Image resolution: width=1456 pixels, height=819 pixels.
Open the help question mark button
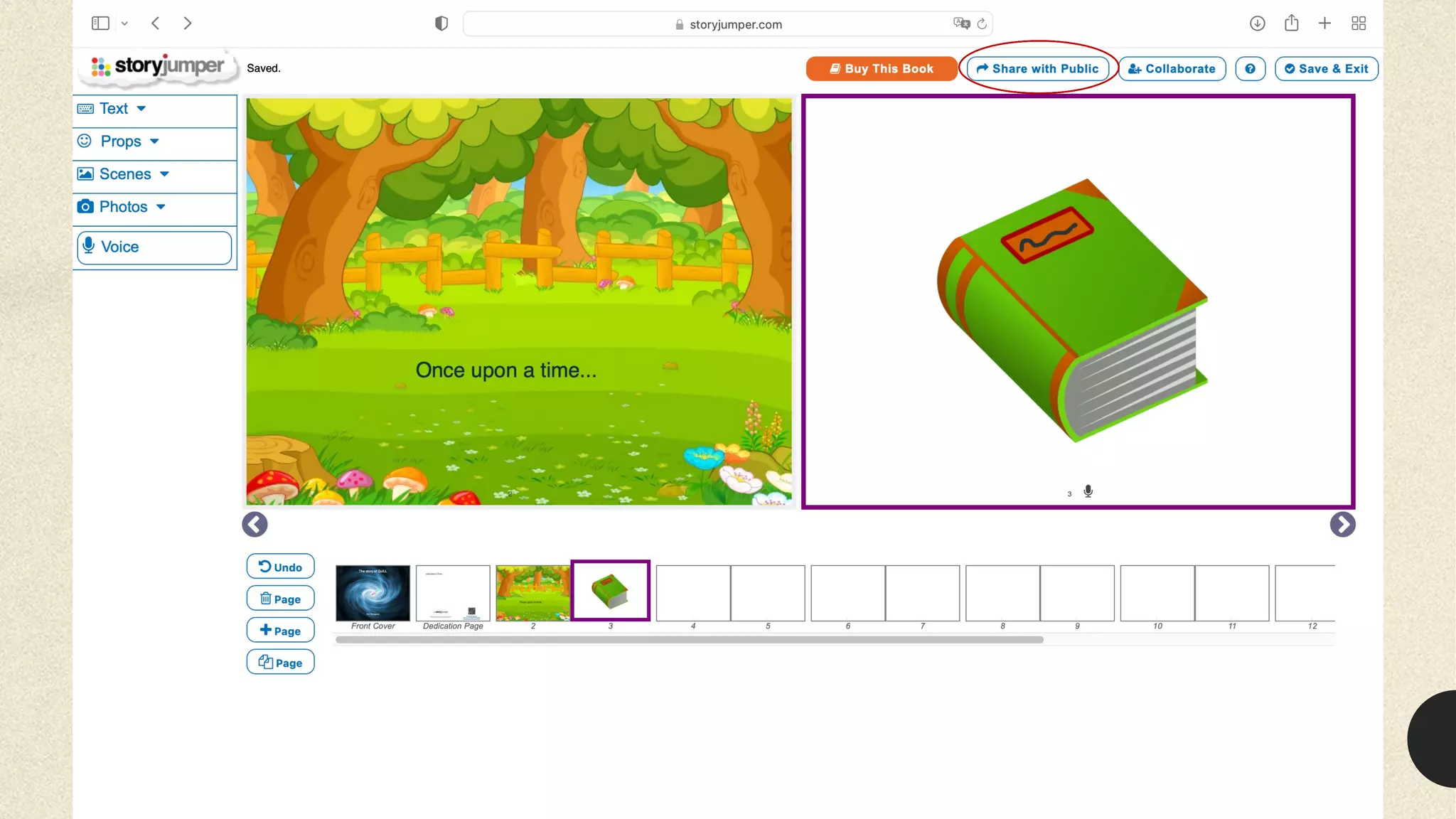tap(1250, 69)
